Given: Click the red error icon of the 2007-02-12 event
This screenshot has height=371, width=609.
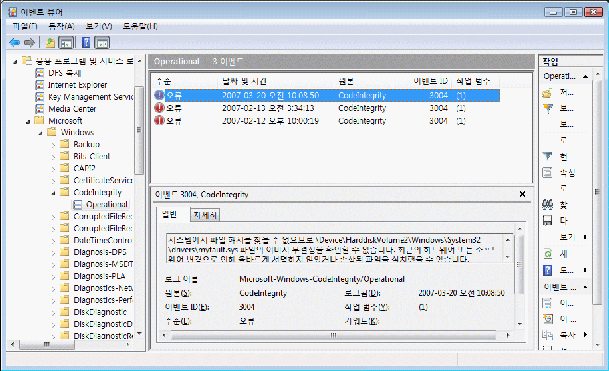Looking at the screenshot, I should 159,120.
